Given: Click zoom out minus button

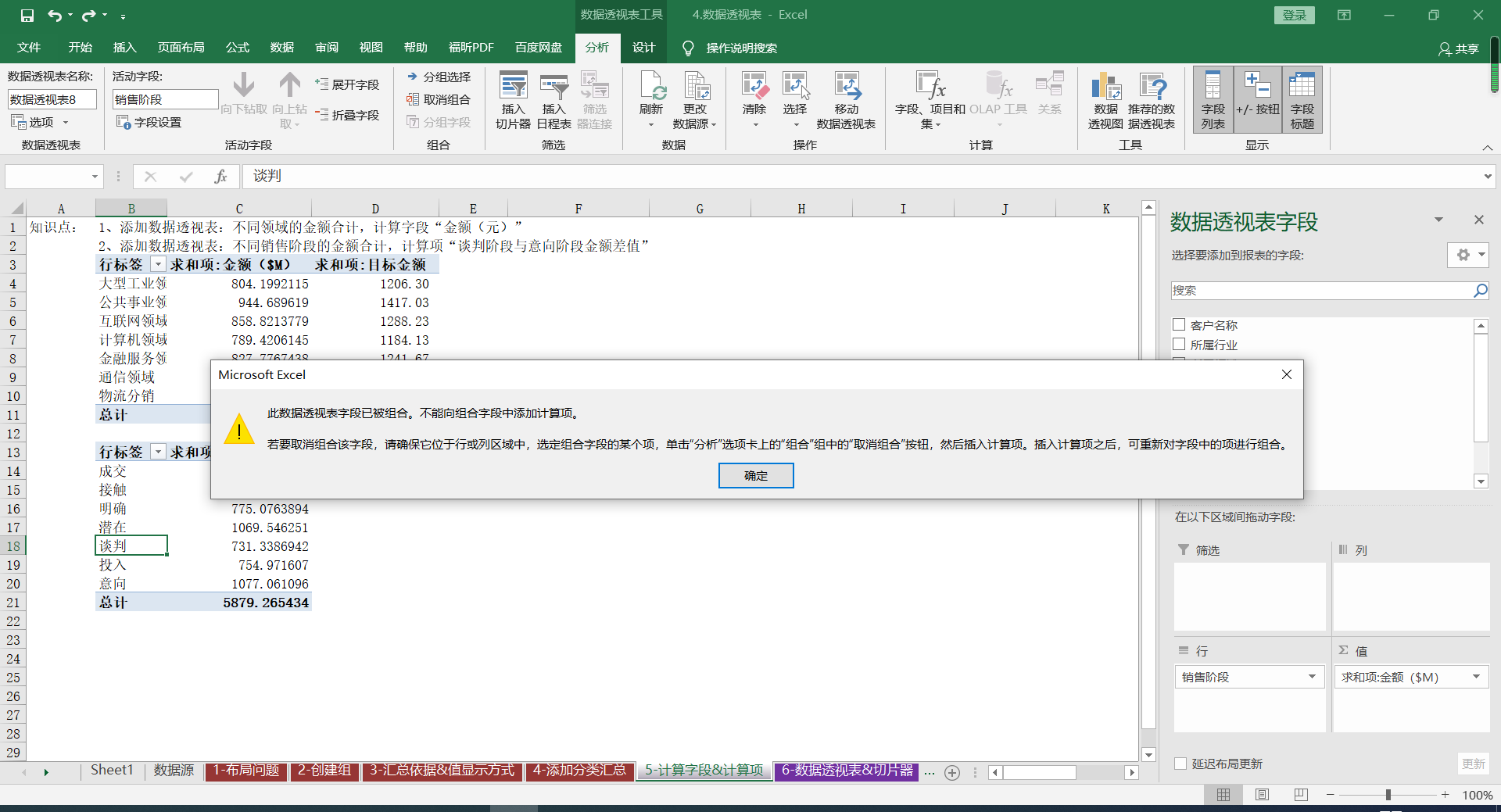Looking at the screenshot, I should tap(1331, 795).
